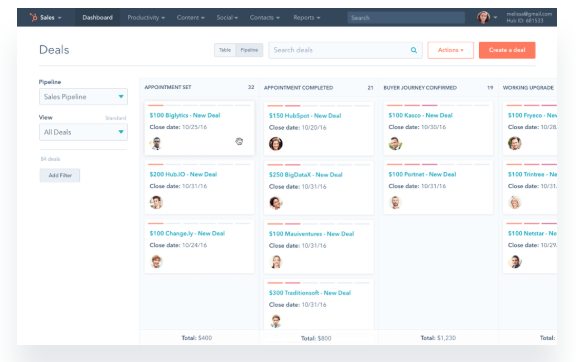The width and height of the screenshot is (576, 362).
Task: Click the Appointment Completed column header
Action: pos(298,88)
